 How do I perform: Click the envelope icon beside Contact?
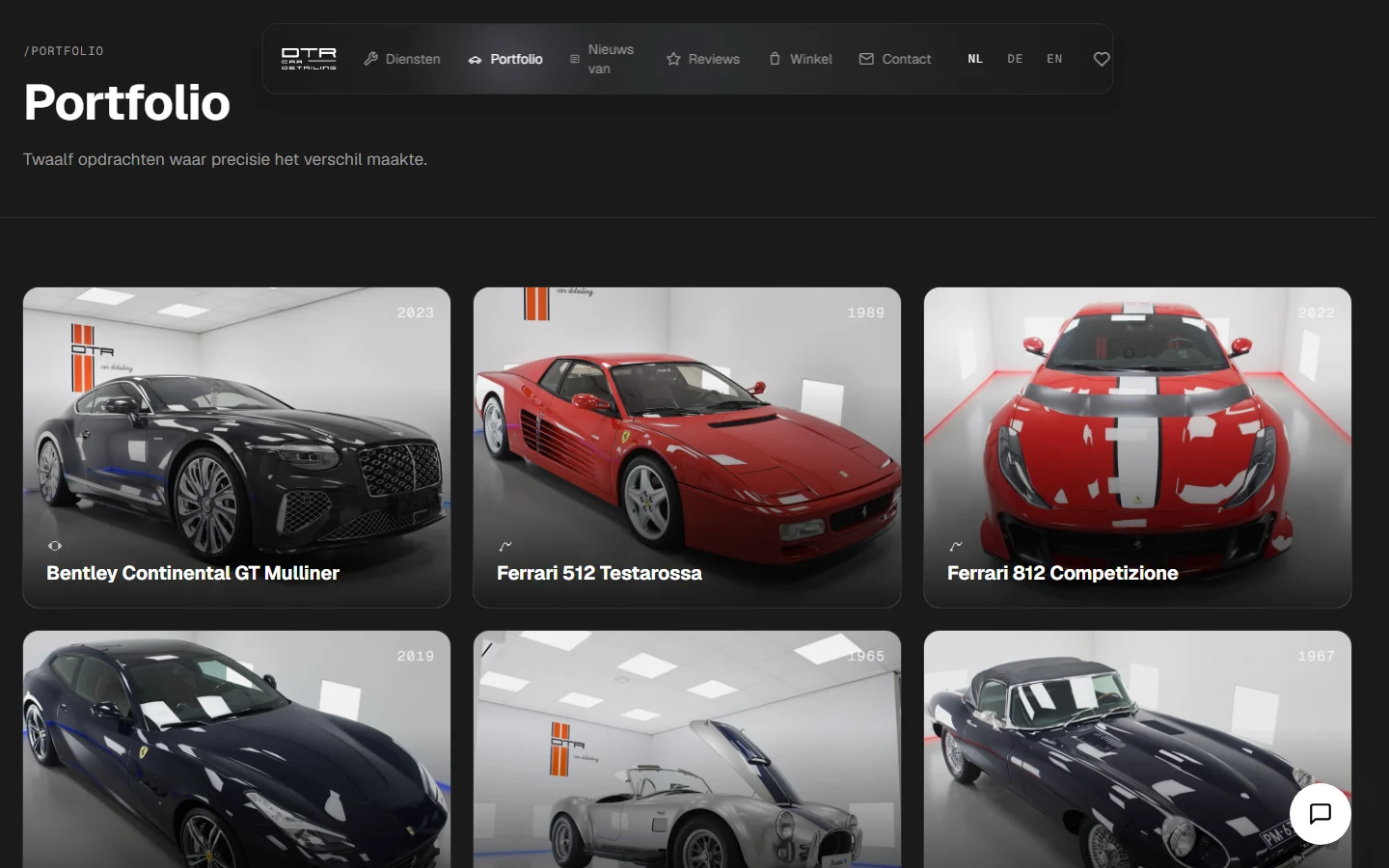click(866, 59)
